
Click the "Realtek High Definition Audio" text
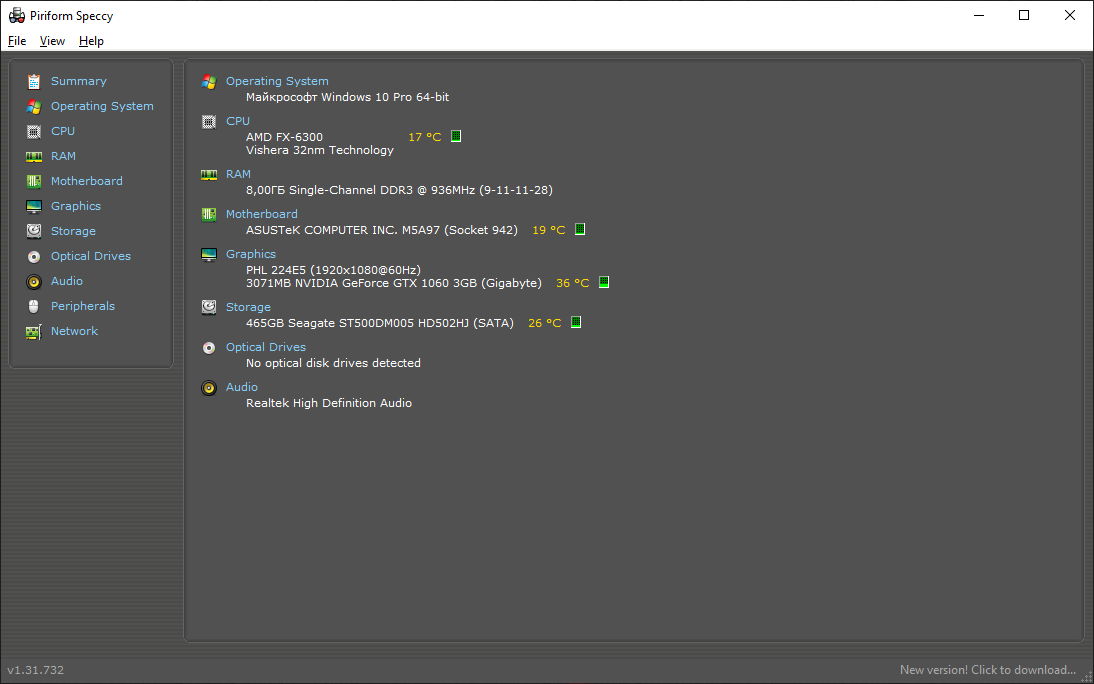[x=329, y=403]
